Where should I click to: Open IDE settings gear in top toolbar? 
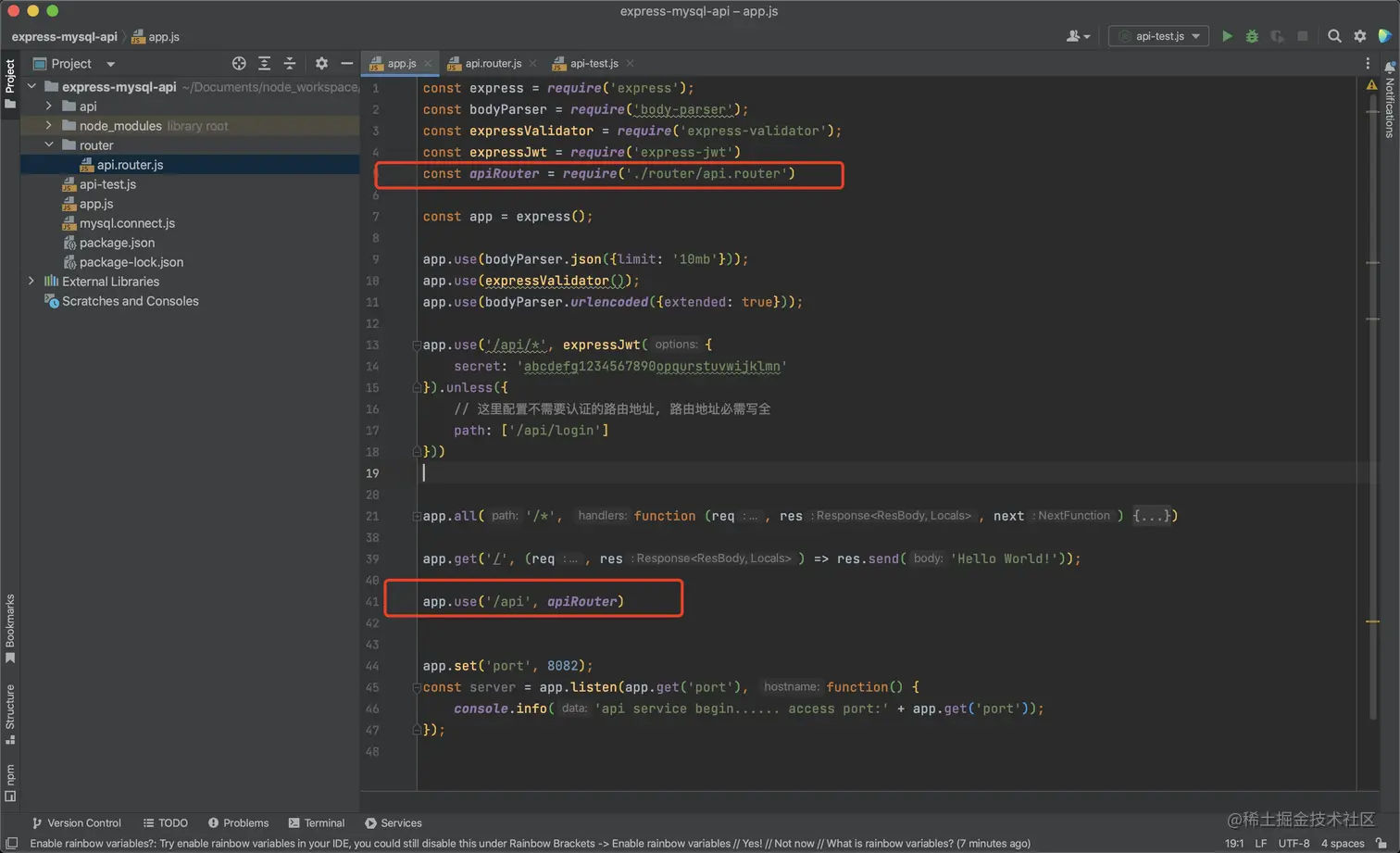[1360, 36]
